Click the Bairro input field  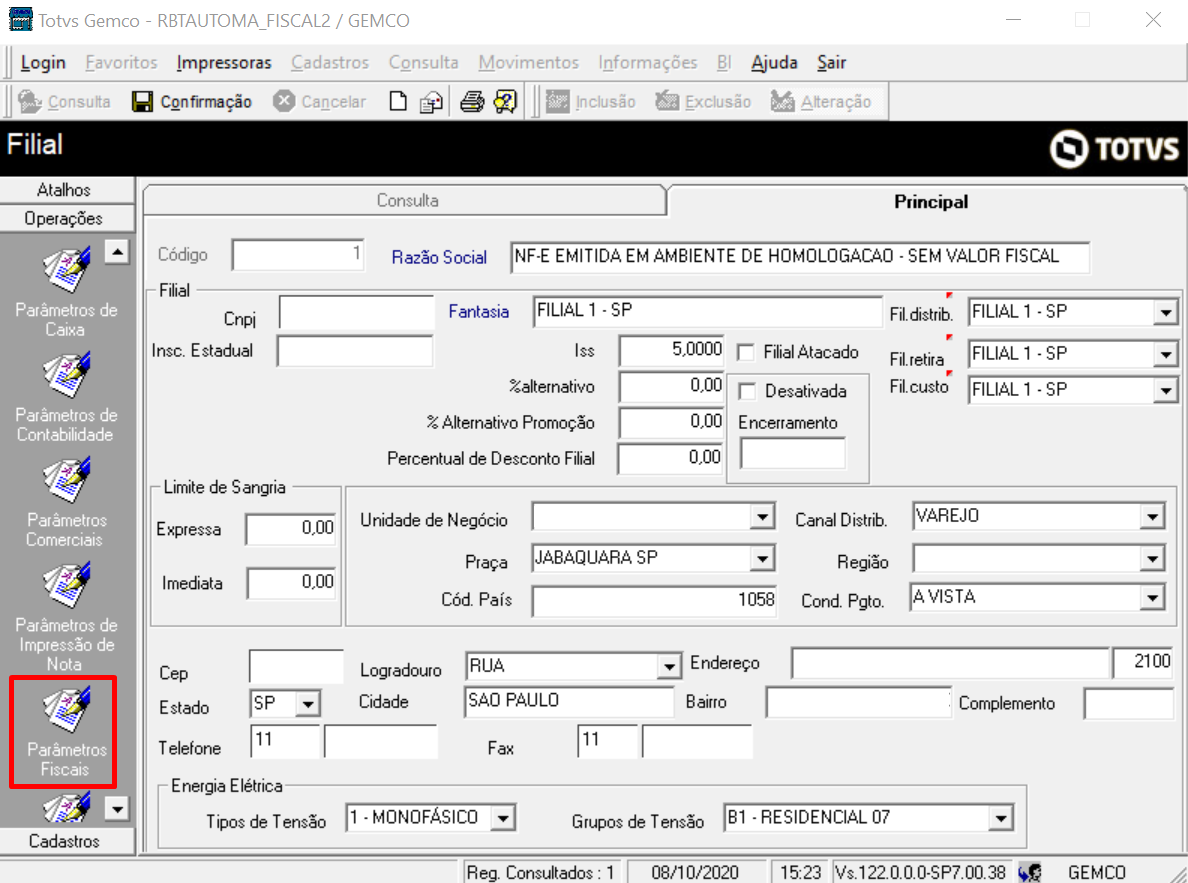[858, 703]
